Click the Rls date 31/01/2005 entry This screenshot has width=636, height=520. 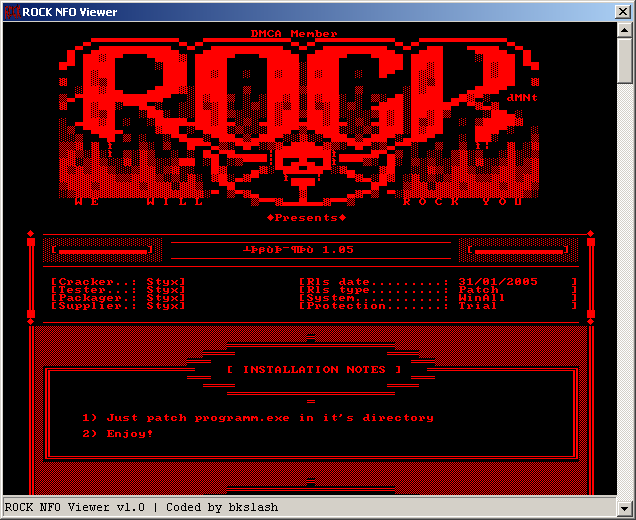click(437, 282)
